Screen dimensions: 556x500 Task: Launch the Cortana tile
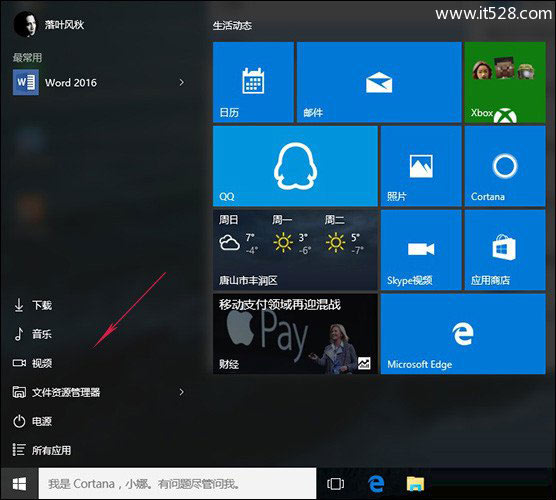tap(505, 166)
